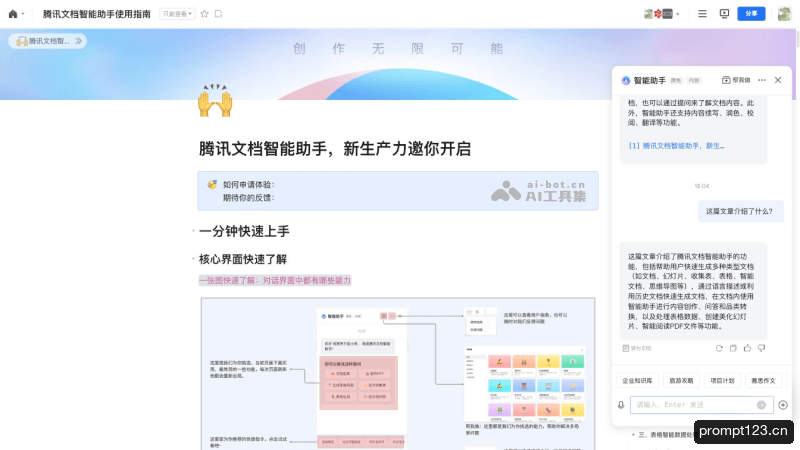Open the dropdown arrow beside the home icon
800x450 pixels.
23,14
